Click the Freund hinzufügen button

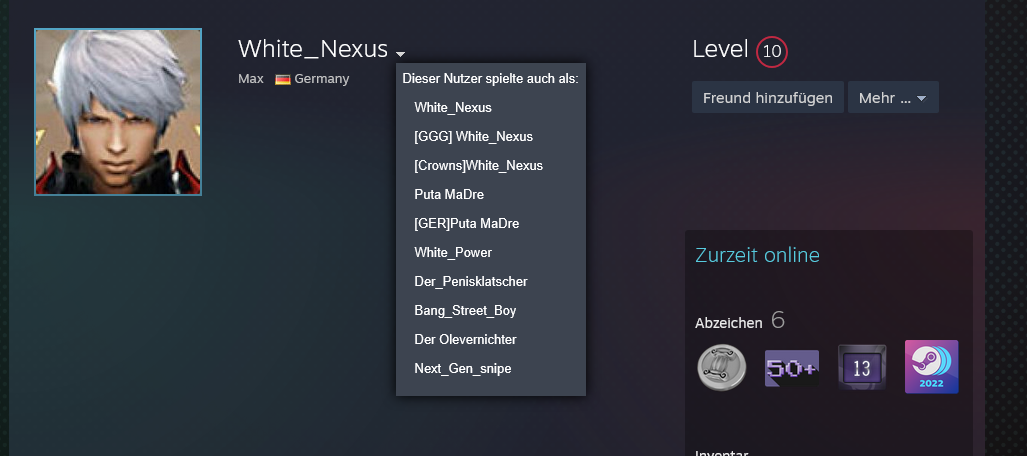[767, 98]
